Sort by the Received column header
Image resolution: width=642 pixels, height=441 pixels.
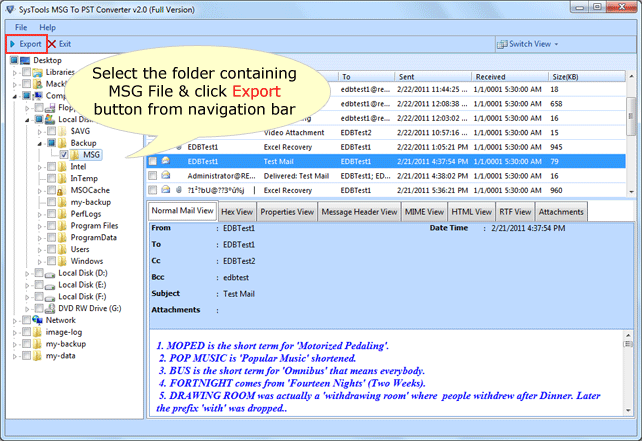(509, 77)
